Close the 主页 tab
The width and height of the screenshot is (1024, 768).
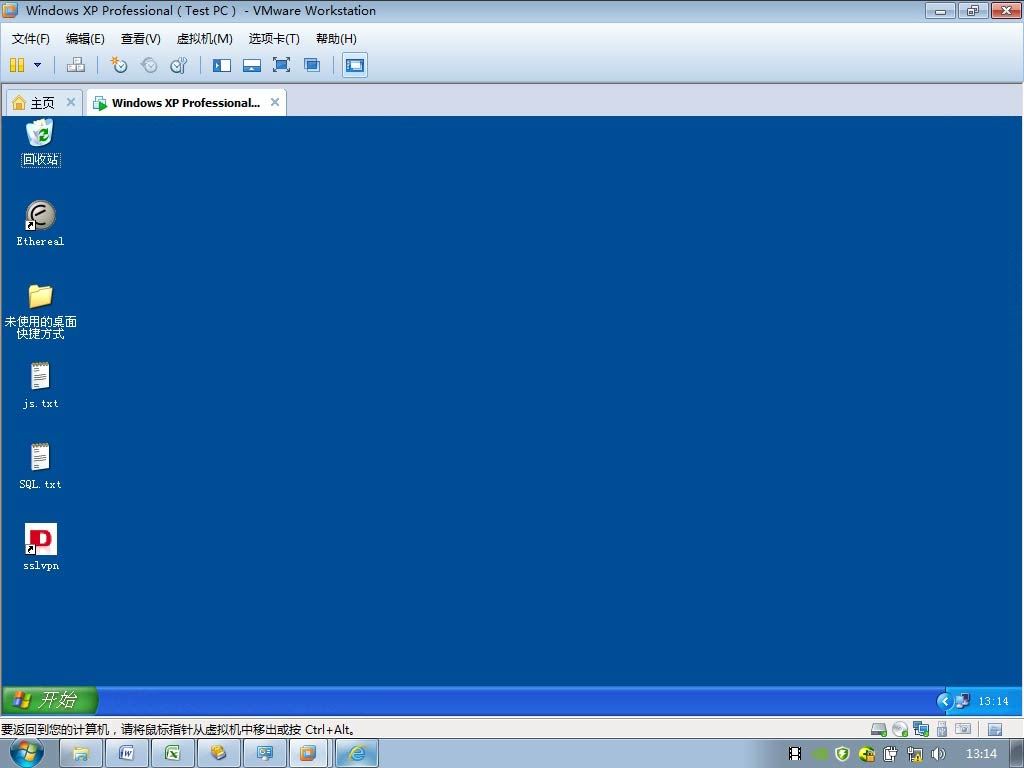click(71, 102)
